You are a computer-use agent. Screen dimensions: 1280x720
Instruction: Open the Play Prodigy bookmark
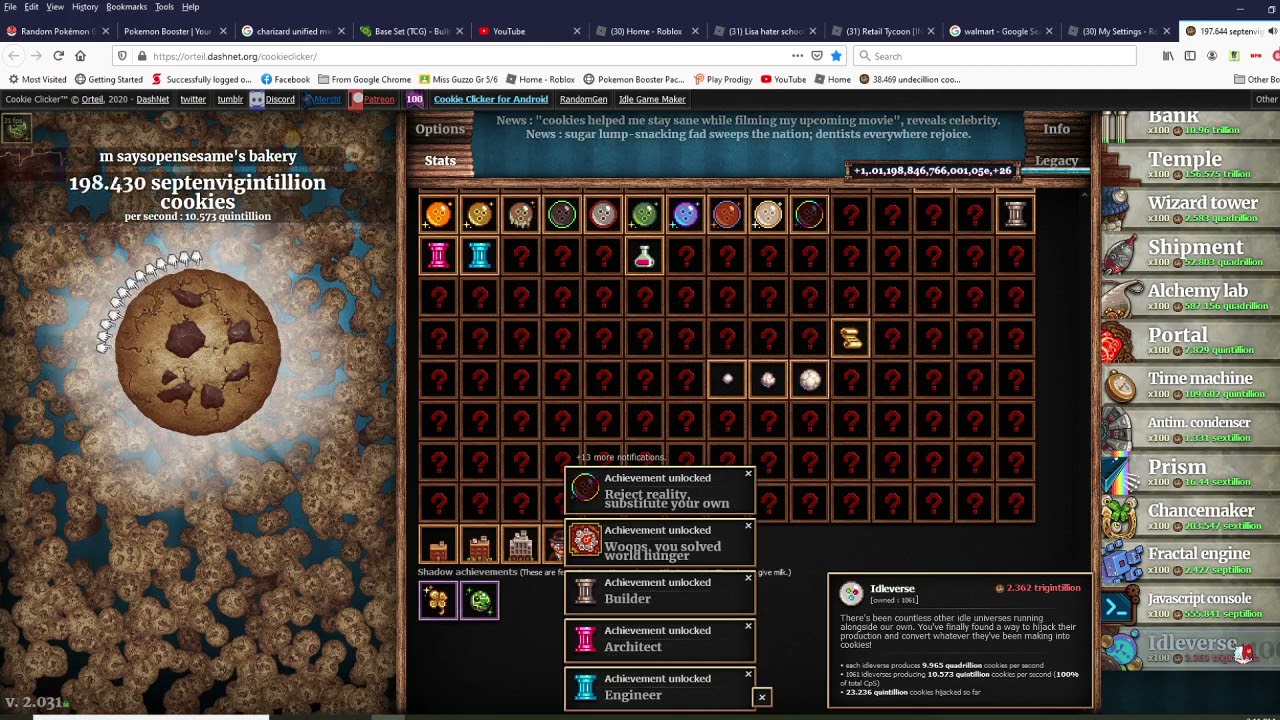[722, 79]
